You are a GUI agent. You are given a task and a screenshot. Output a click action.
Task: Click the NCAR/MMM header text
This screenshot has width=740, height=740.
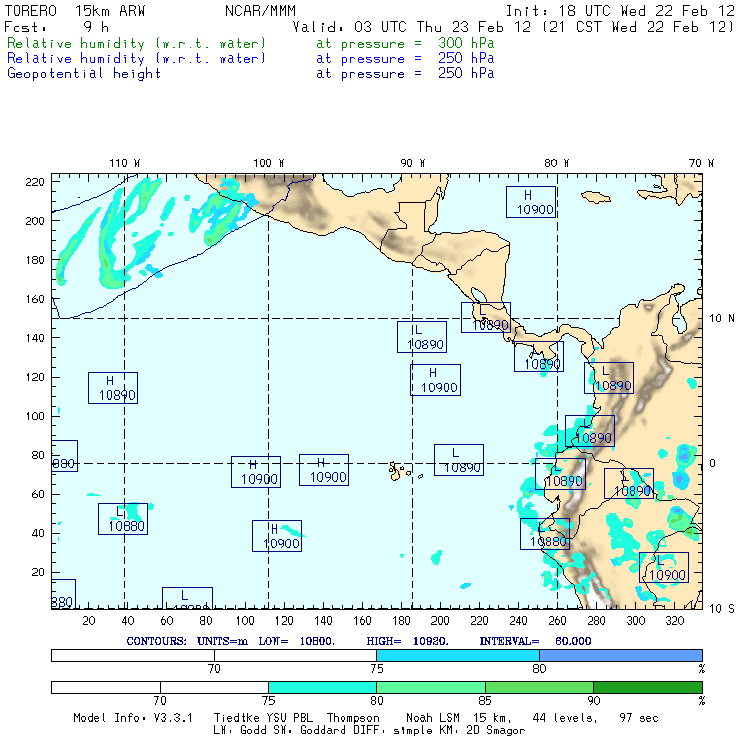click(x=260, y=10)
